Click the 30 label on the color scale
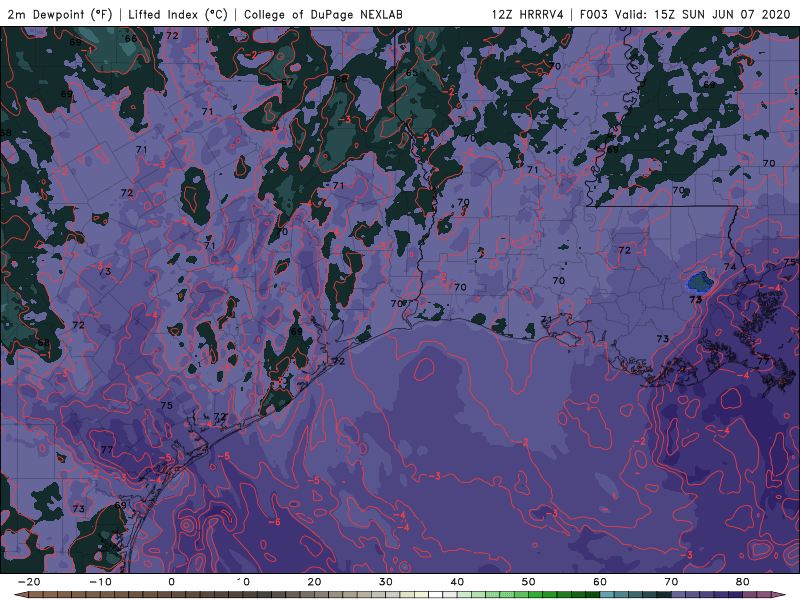The image size is (800, 600). (x=386, y=582)
